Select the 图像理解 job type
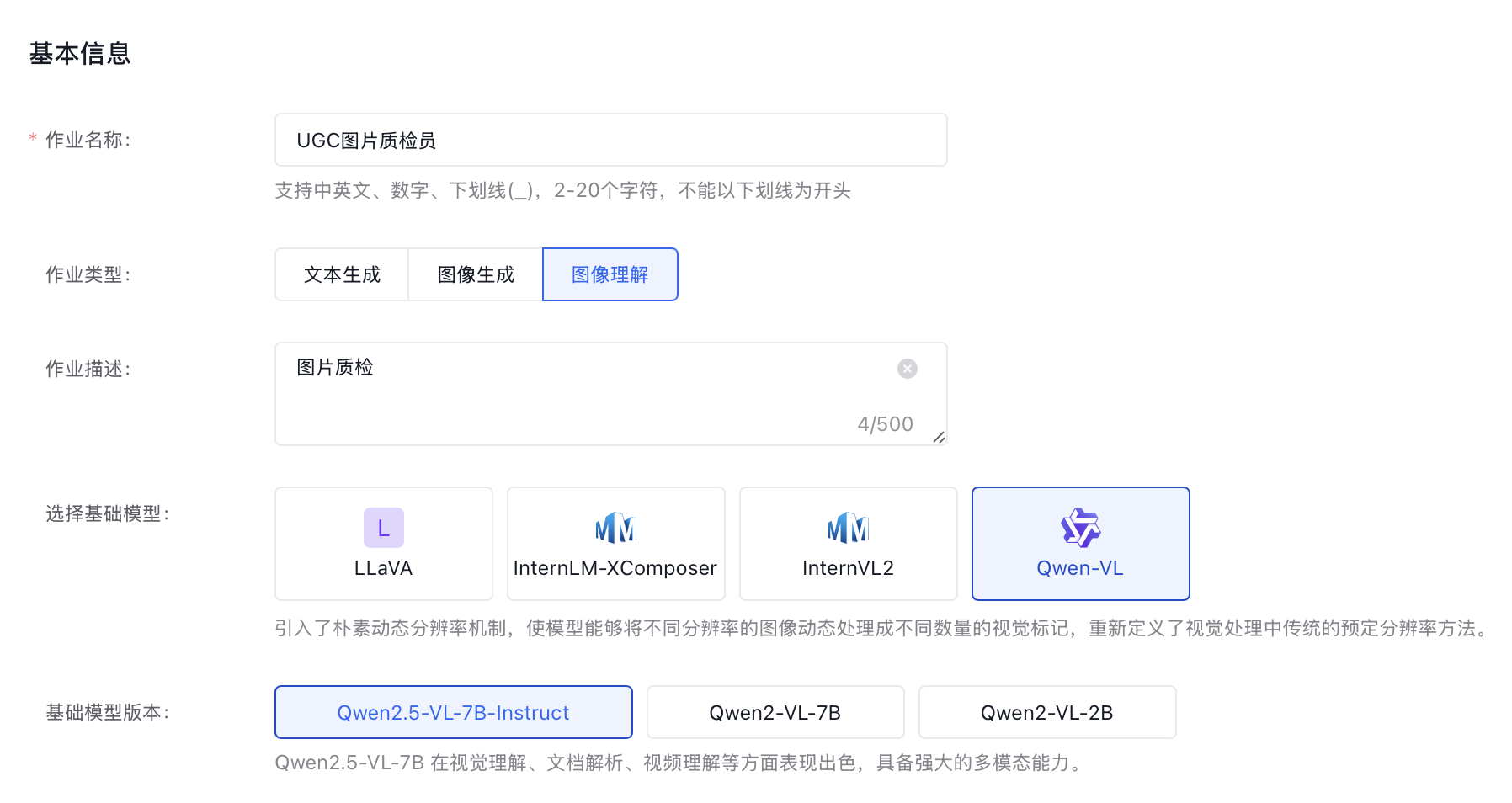Image resolution: width=1512 pixels, height=803 pixels. click(610, 274)
